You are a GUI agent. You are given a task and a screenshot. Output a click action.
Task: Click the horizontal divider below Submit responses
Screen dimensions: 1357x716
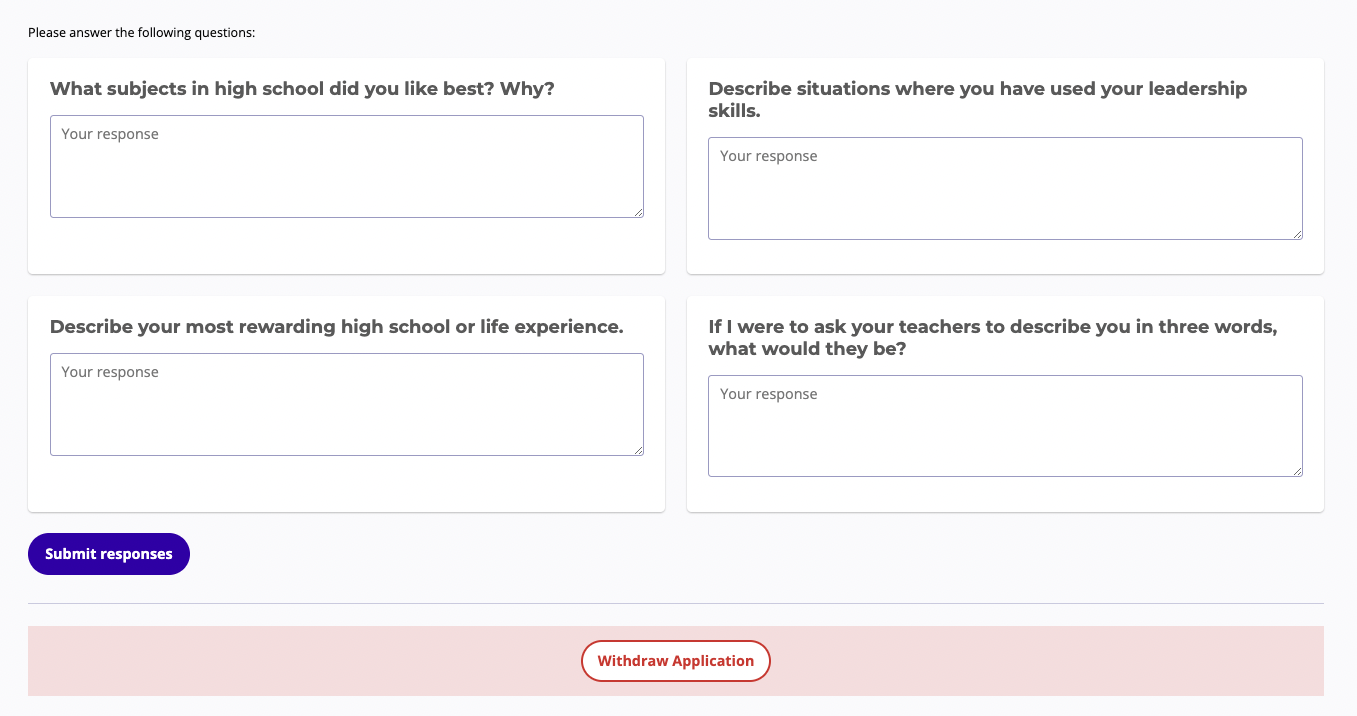coord(676,603)
